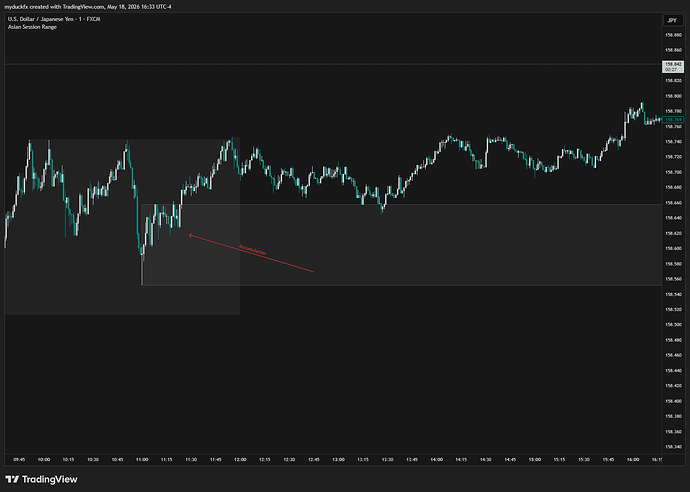Viewport: 690px width, 492px height.
Task: Click the 158.640 price axis label
Action: (x=673, y=218)
